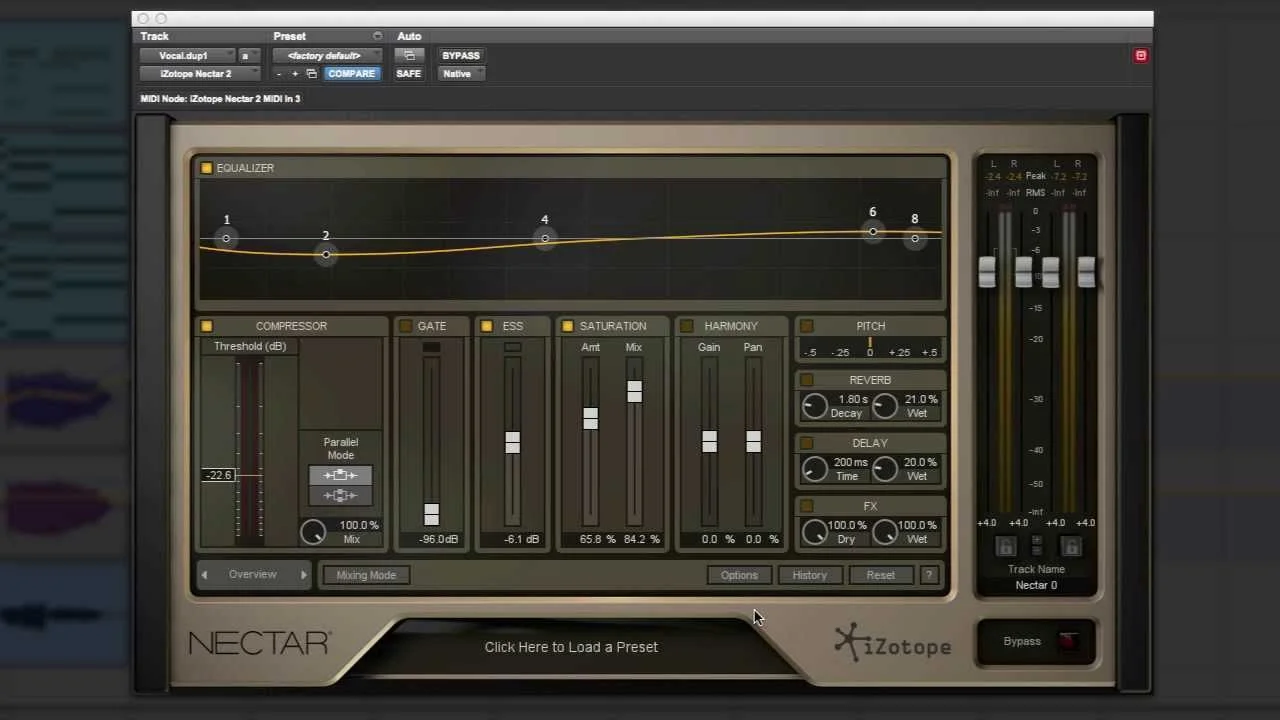Click the red icon in the plugin header
The image size is (1280, 720).
point(1141,55)
